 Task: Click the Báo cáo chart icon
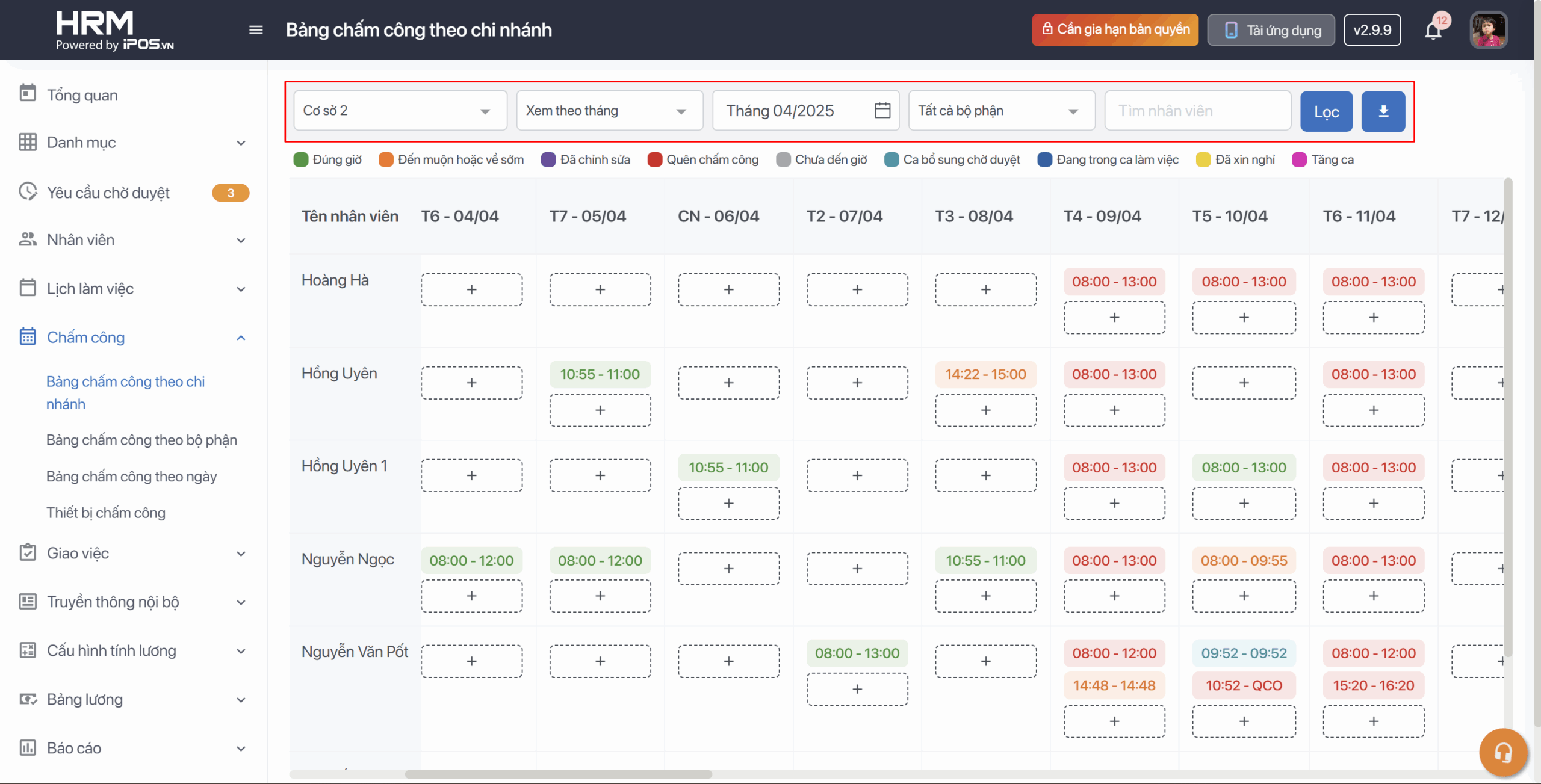pos(28,748)
